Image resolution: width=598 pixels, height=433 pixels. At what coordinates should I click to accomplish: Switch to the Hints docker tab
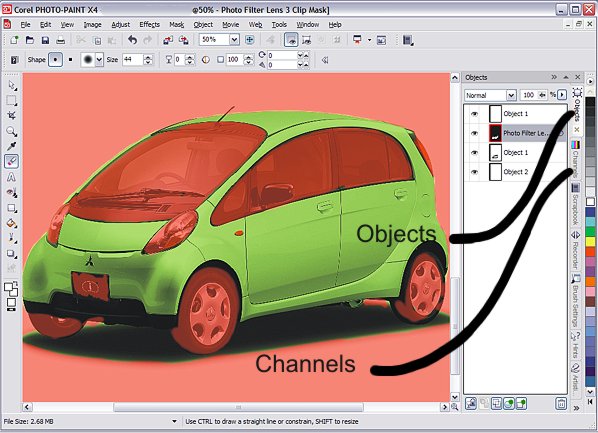[576, 344]
